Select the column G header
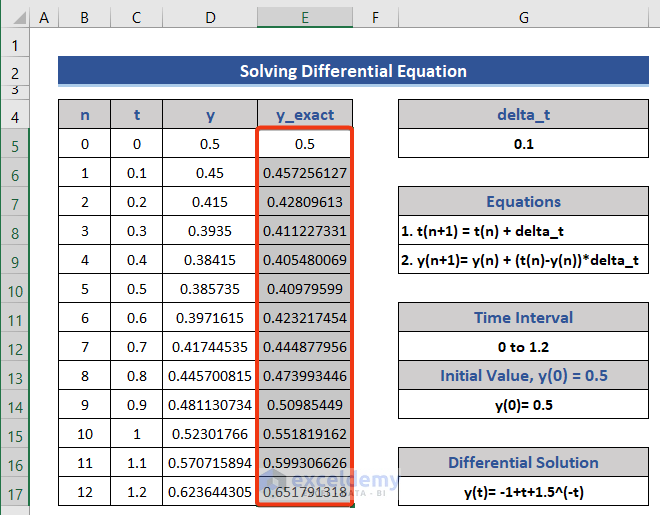660x515 pixels. click(x=524, y=18)
